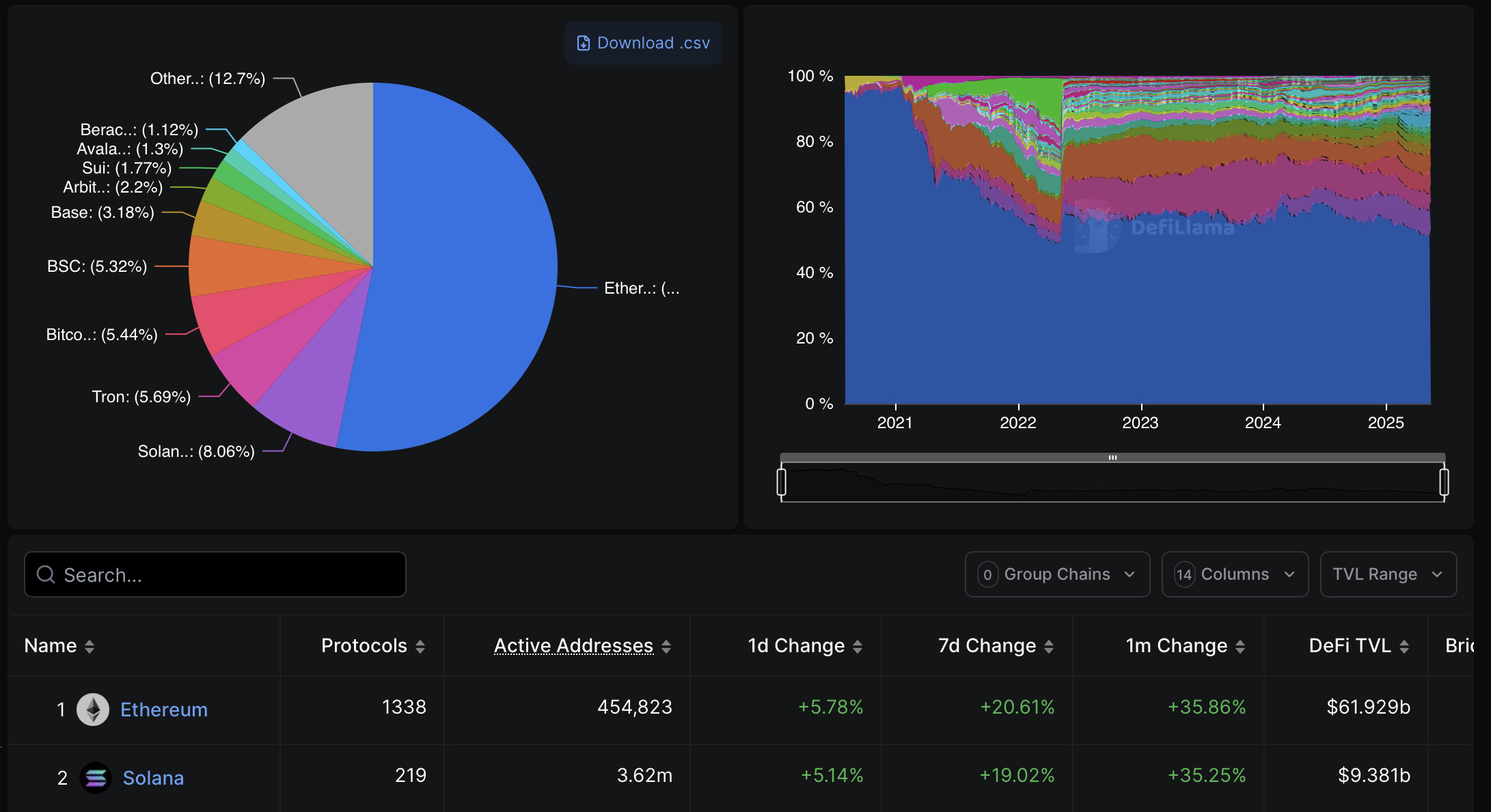
Task: Open the Solana chain link
Action: [153, 778]
